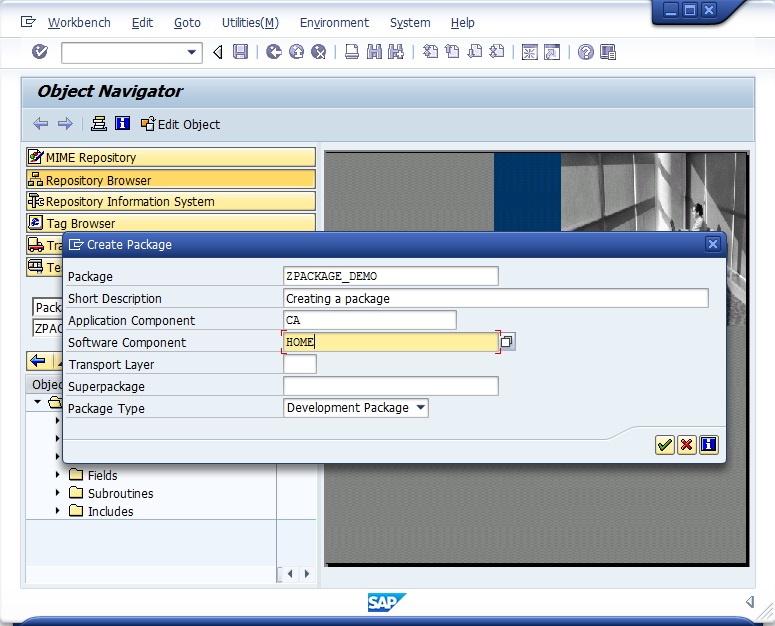Click the Edit Object button
Image resolution: width=775 pixels, height=626 pixels.
[180, 124]
